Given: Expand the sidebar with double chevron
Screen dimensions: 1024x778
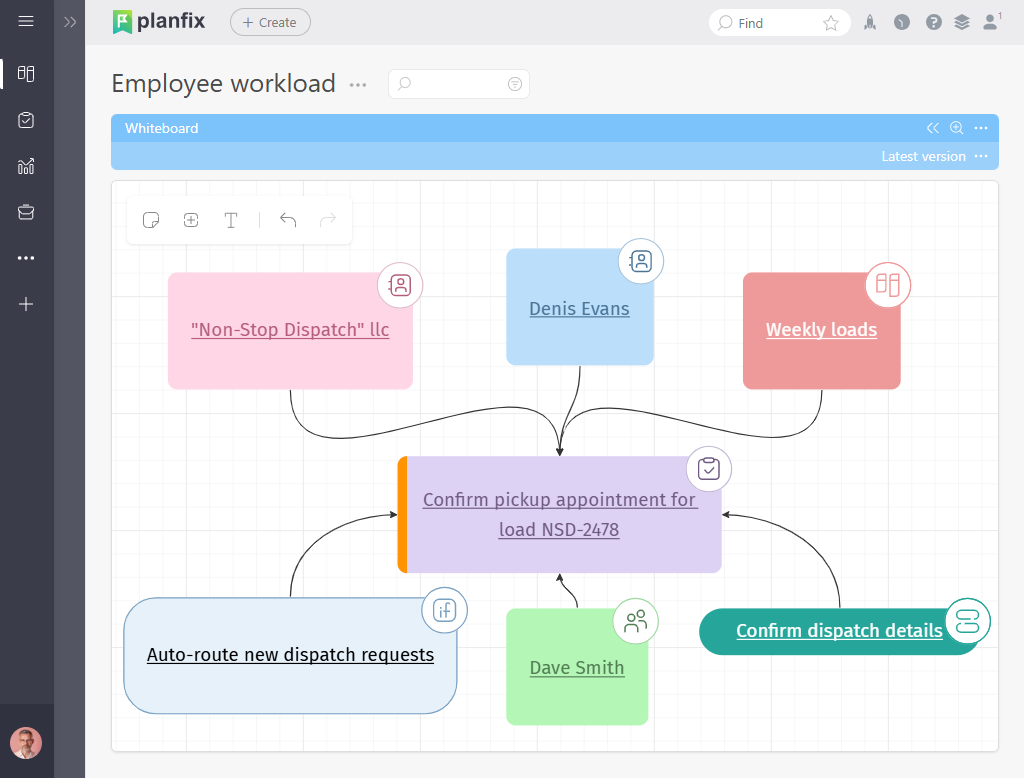Looking at the screenshot, I should pyautogui.click(x=70, y=22).
